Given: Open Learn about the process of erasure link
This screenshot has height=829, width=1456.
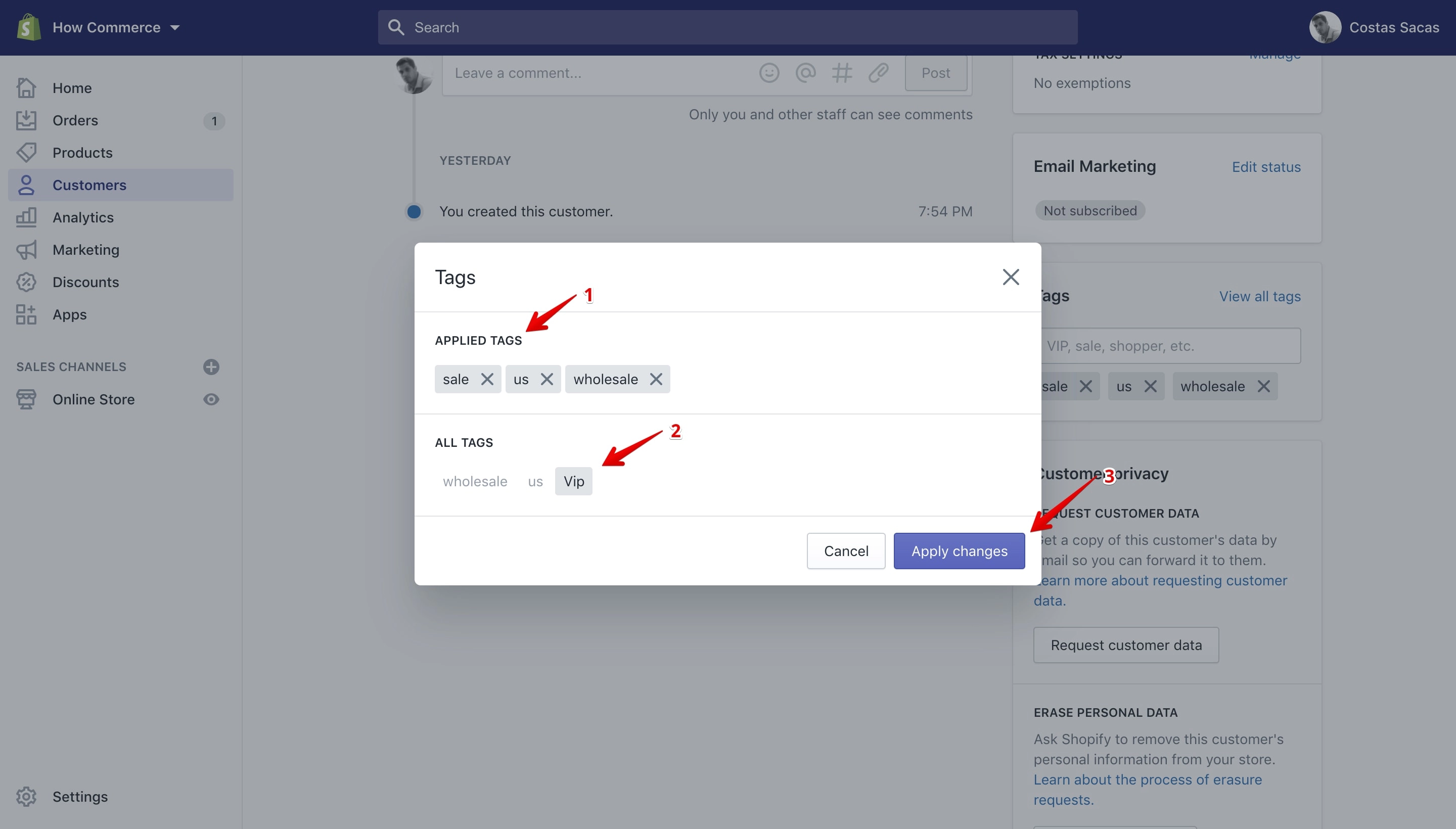Looking at the screenshot, I should coord(1148,790).
